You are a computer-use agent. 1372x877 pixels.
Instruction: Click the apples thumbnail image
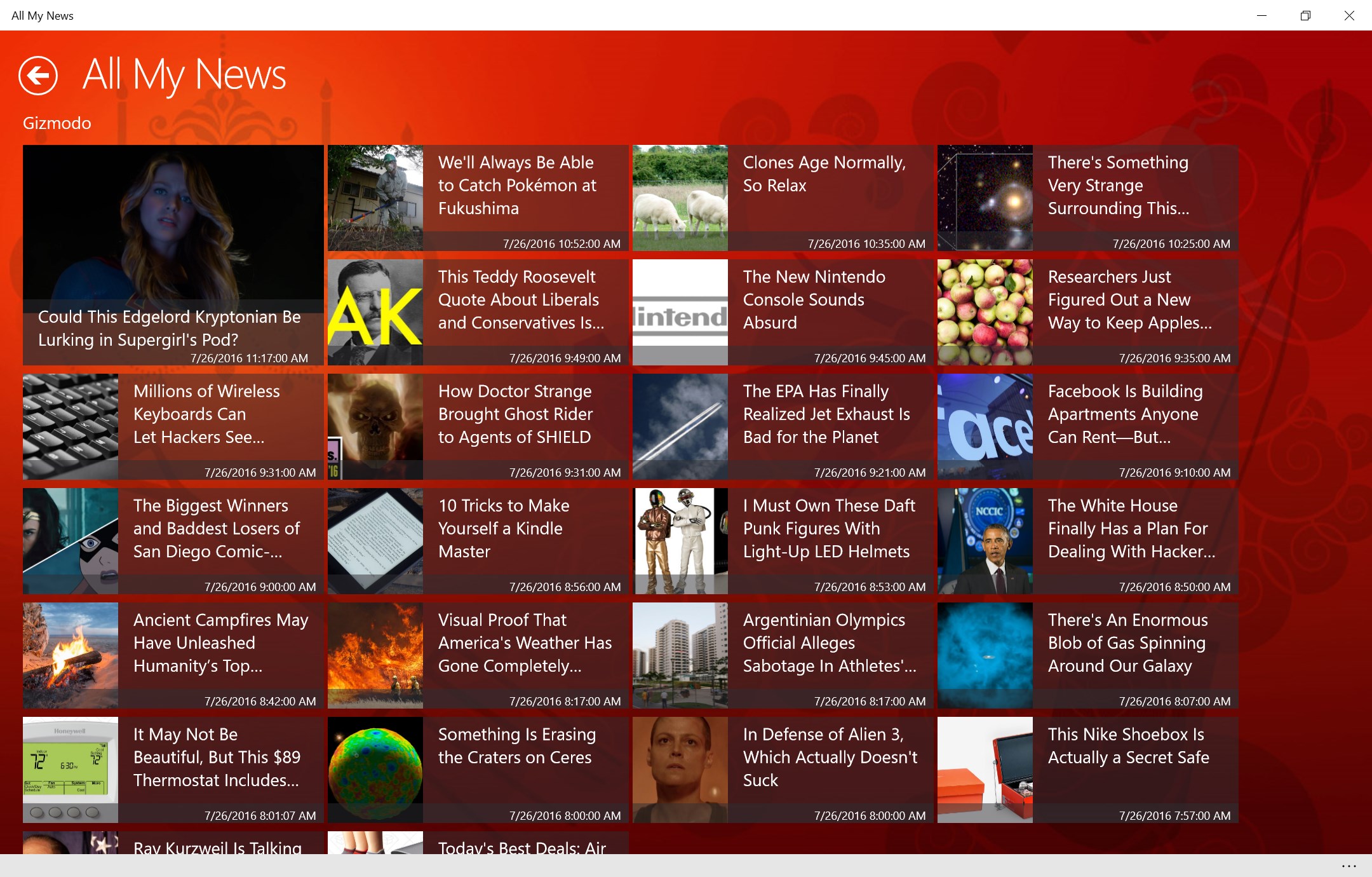[985, 312]
